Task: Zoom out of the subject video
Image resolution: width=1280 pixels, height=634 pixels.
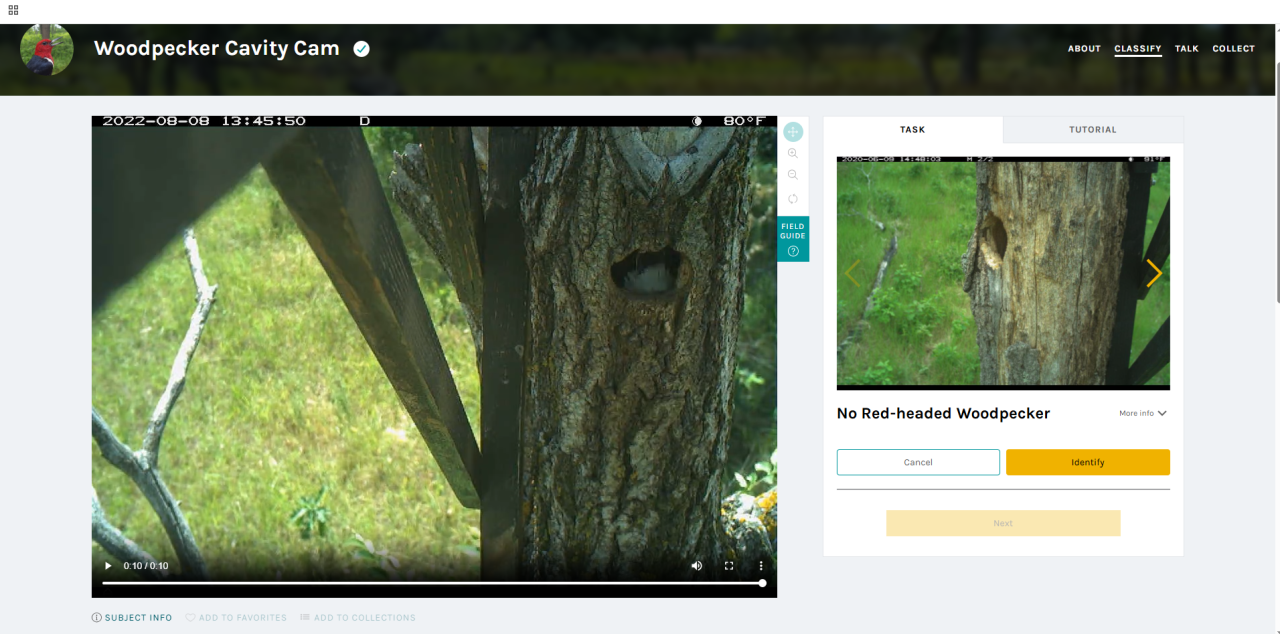Action: point(793,176)
